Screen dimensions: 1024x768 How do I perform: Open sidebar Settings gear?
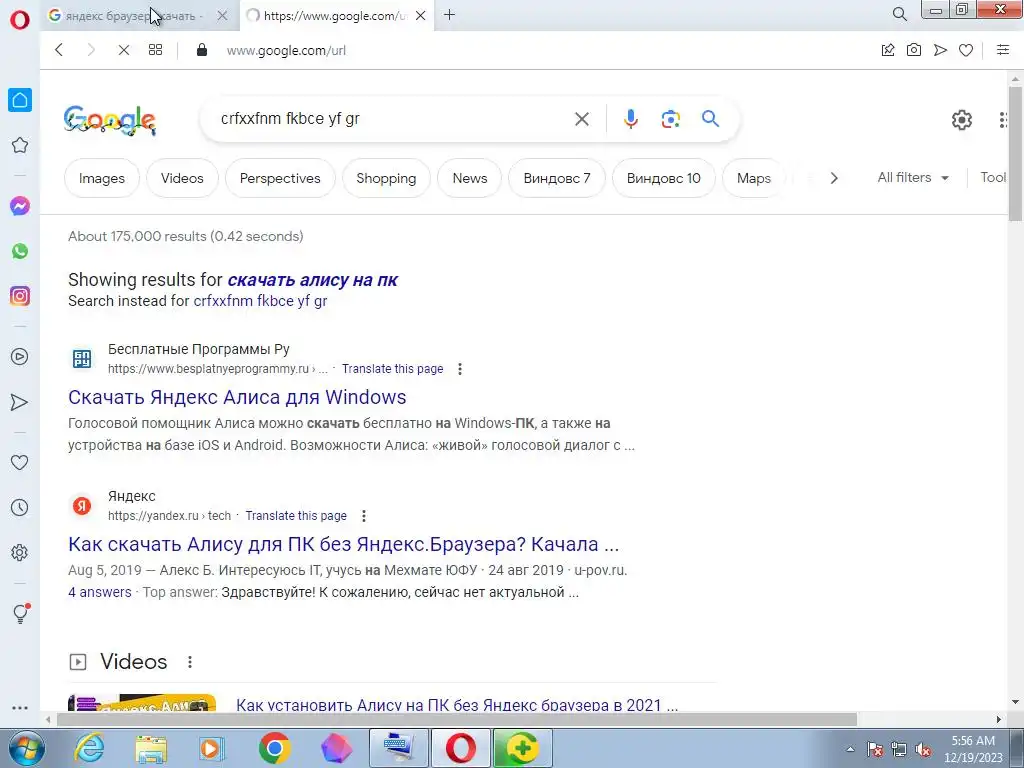point(20,552)
